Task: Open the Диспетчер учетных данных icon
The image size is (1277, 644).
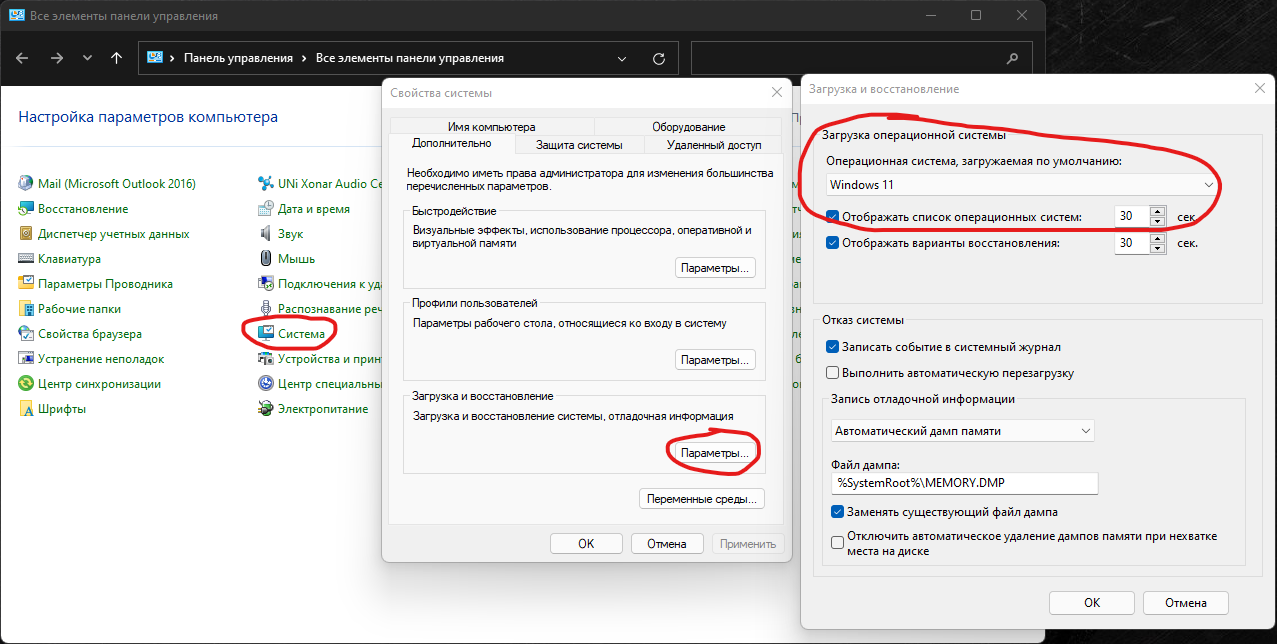Action: (x=26, y=234)
